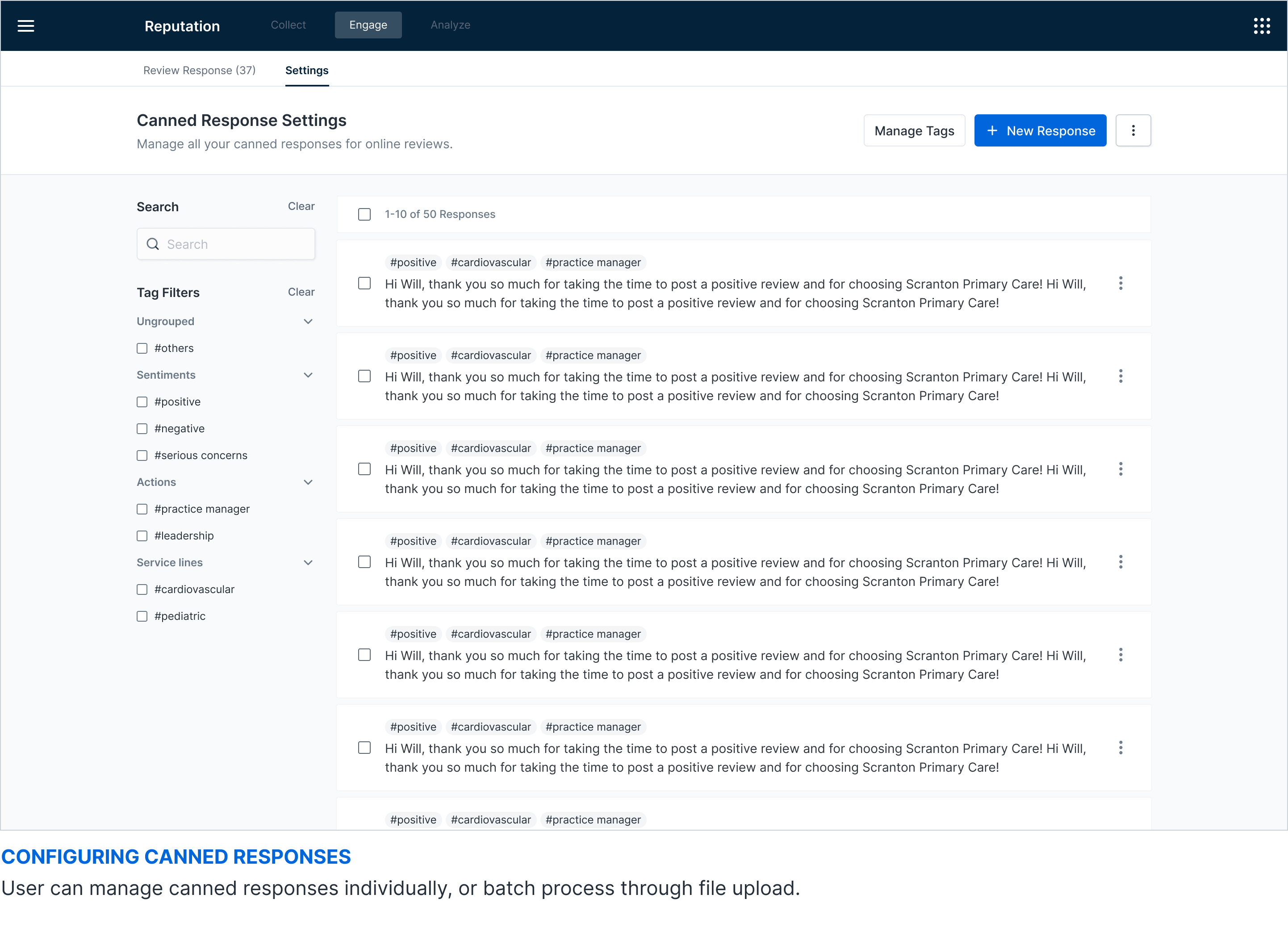
Task: Open the app grid launcher icon
Action: click(1261, 25)
